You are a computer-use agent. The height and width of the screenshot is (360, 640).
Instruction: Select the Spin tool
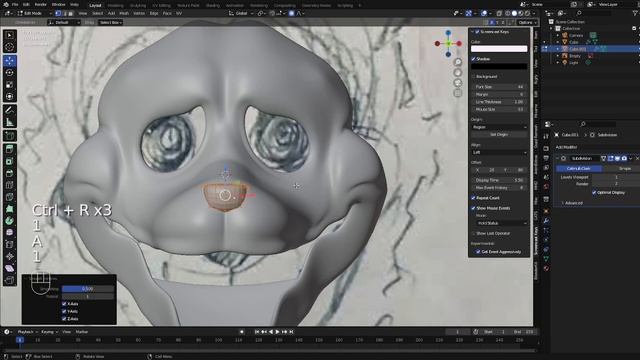(9, 220)
